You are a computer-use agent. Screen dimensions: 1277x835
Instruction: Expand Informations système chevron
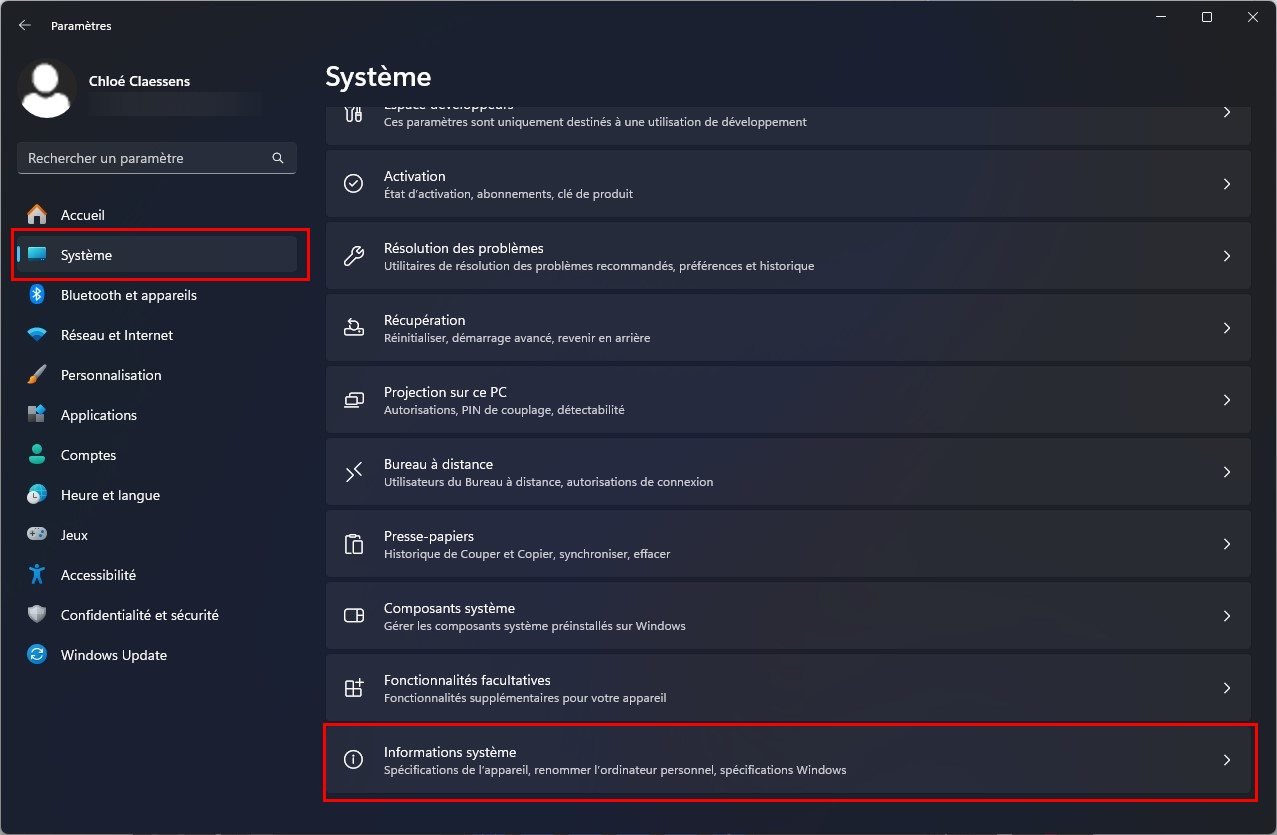point(1227,760)
